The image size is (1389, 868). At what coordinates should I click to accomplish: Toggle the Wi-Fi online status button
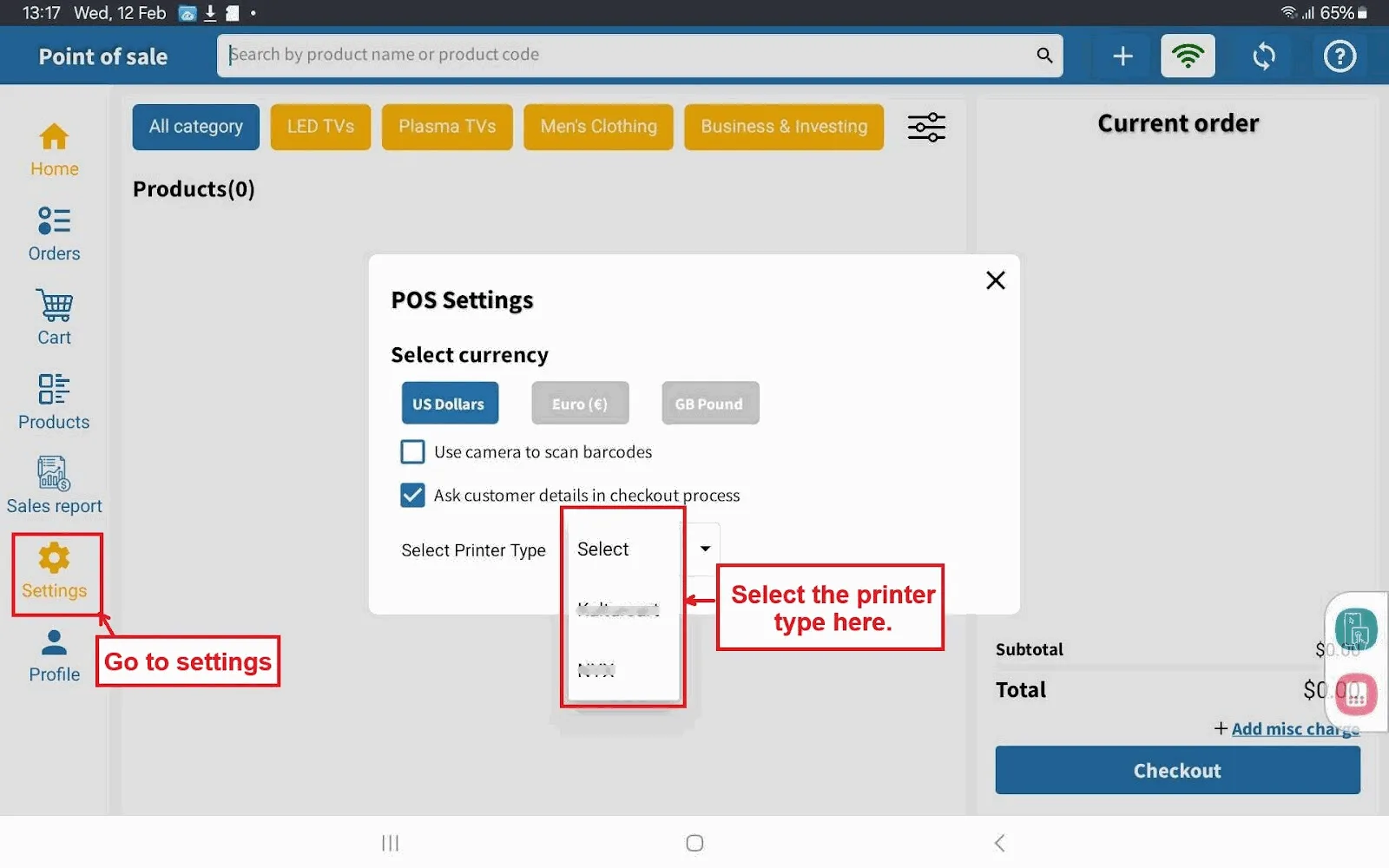click(1188, 56)
